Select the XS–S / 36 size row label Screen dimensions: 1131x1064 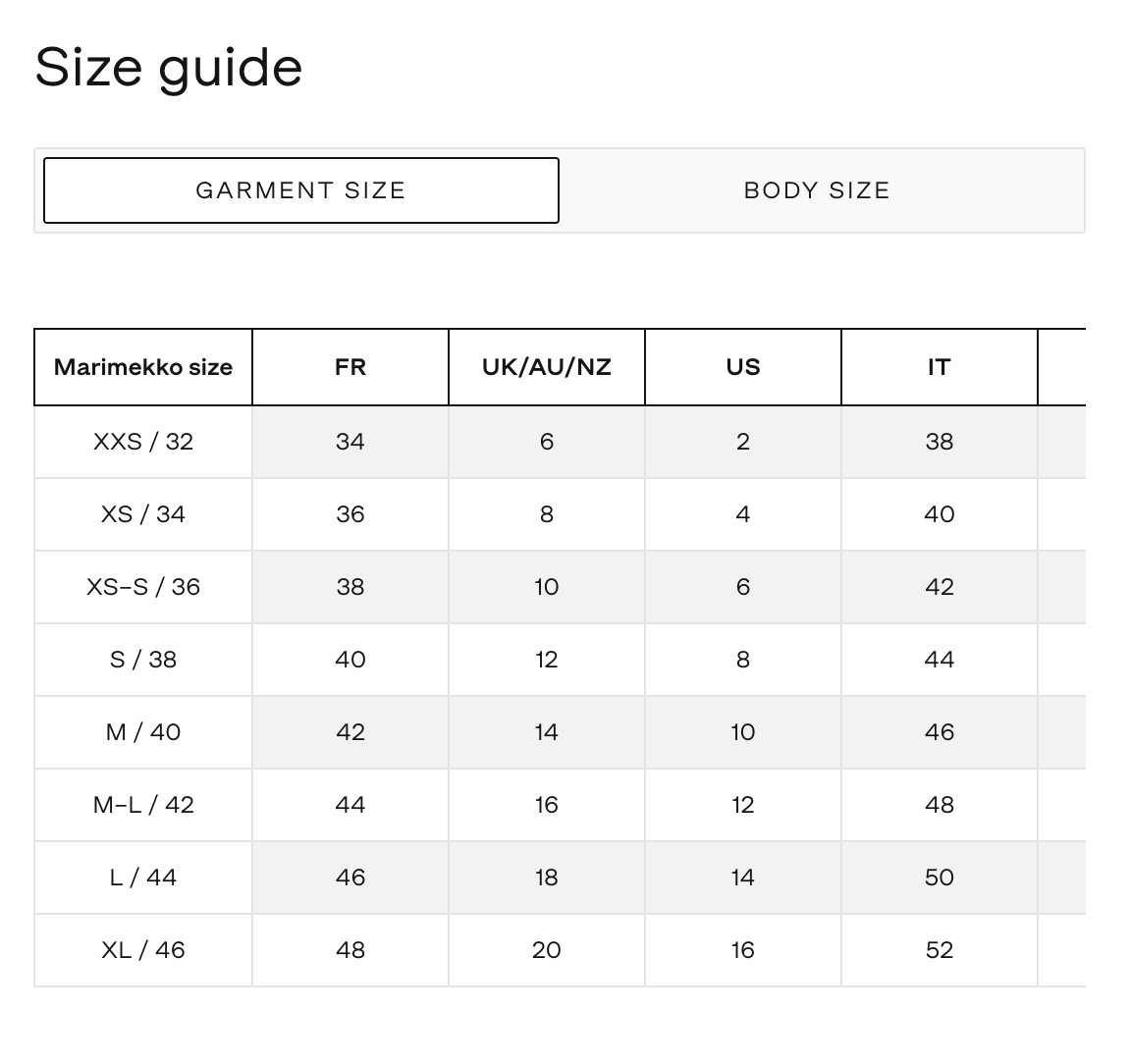coord(143,587)
